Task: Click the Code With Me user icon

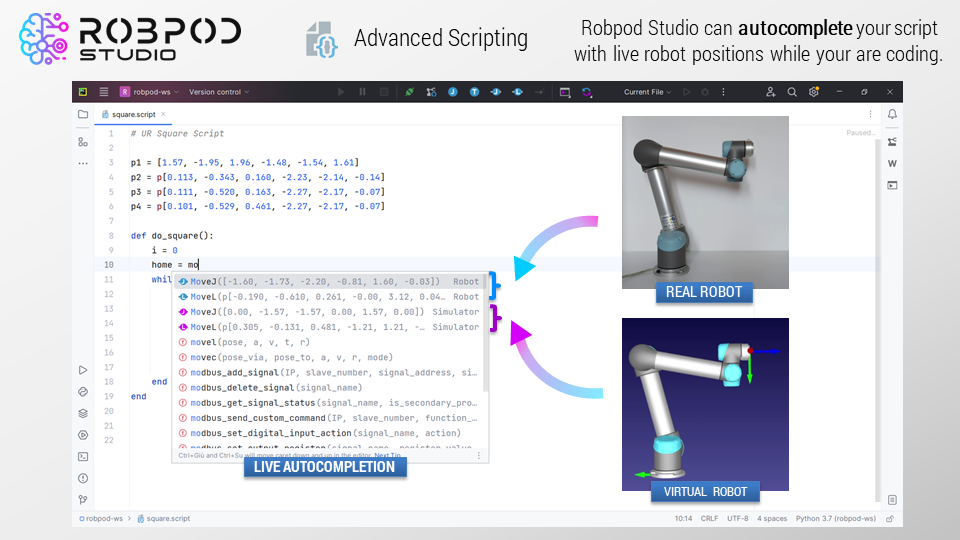Action: click(x=770, y=92)
